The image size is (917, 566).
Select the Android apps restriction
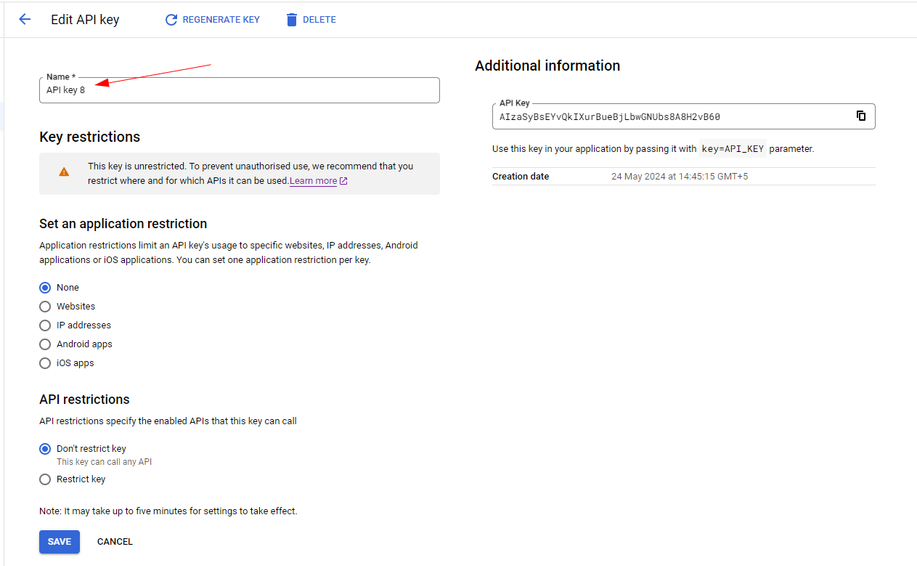click(x=45, y=344)
